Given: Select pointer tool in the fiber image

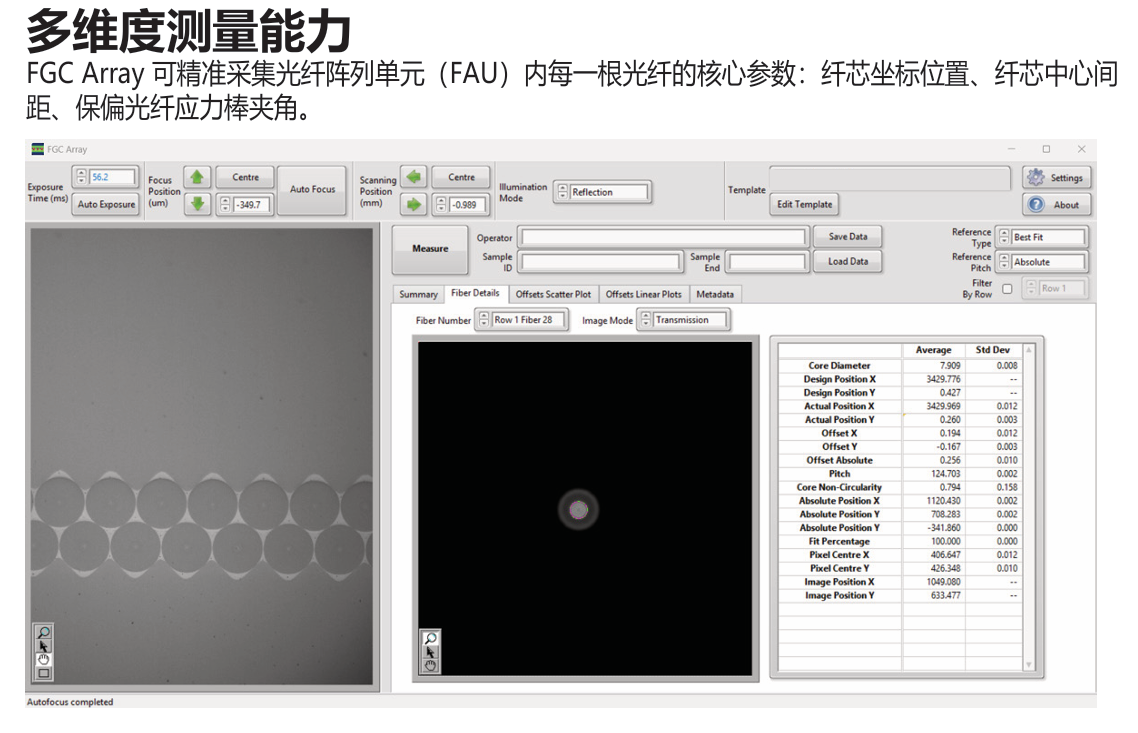Looking at the screenshot, I should (430, 652).
